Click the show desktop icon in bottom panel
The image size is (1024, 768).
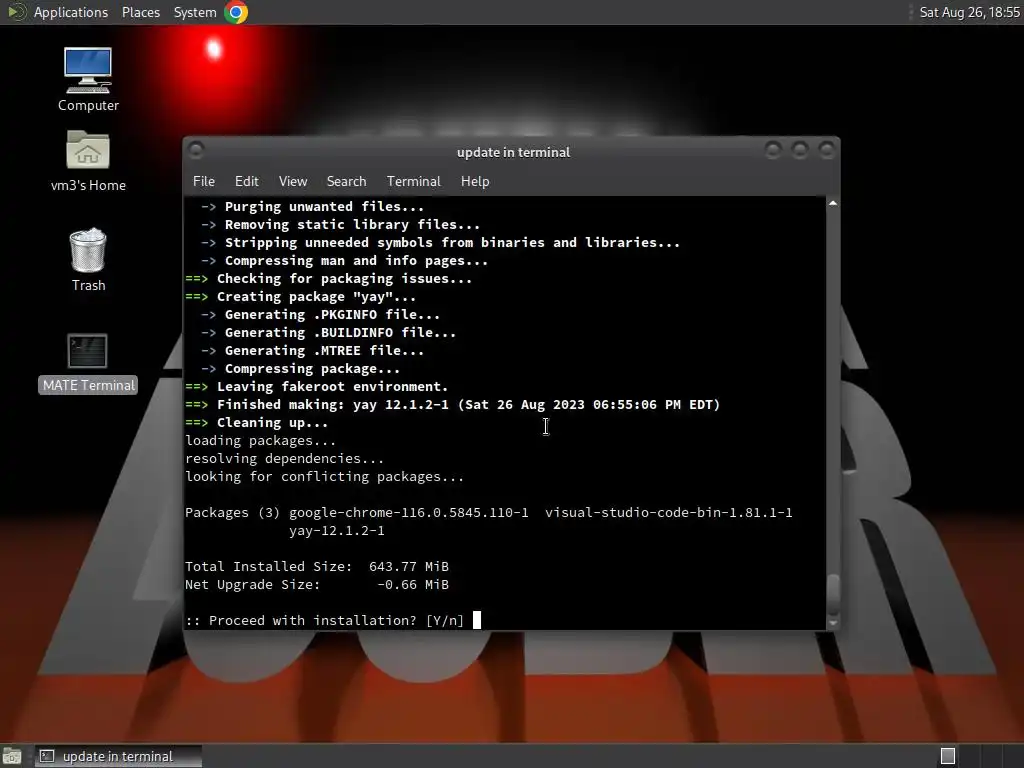pos(11,756)
